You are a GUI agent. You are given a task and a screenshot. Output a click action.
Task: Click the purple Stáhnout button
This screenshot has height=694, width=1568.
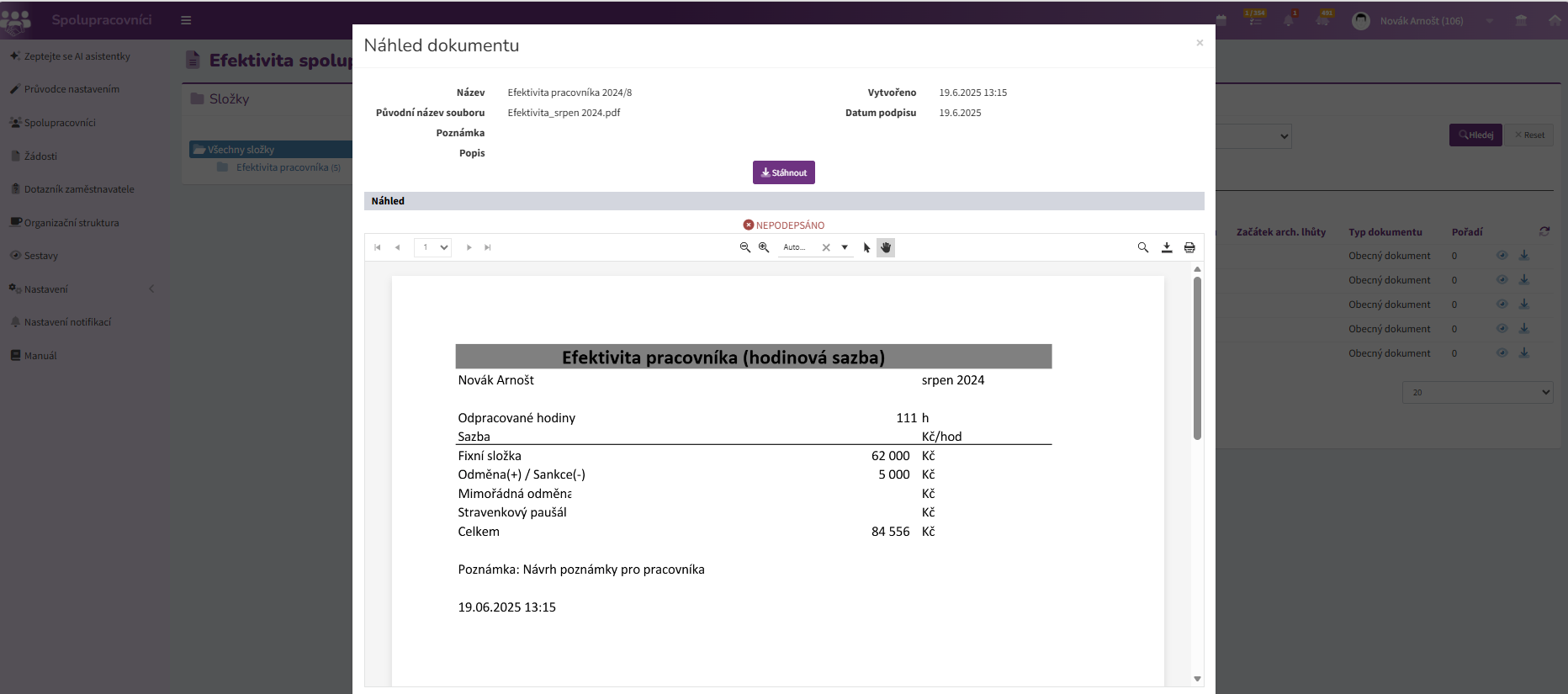(x=784, y=172)
